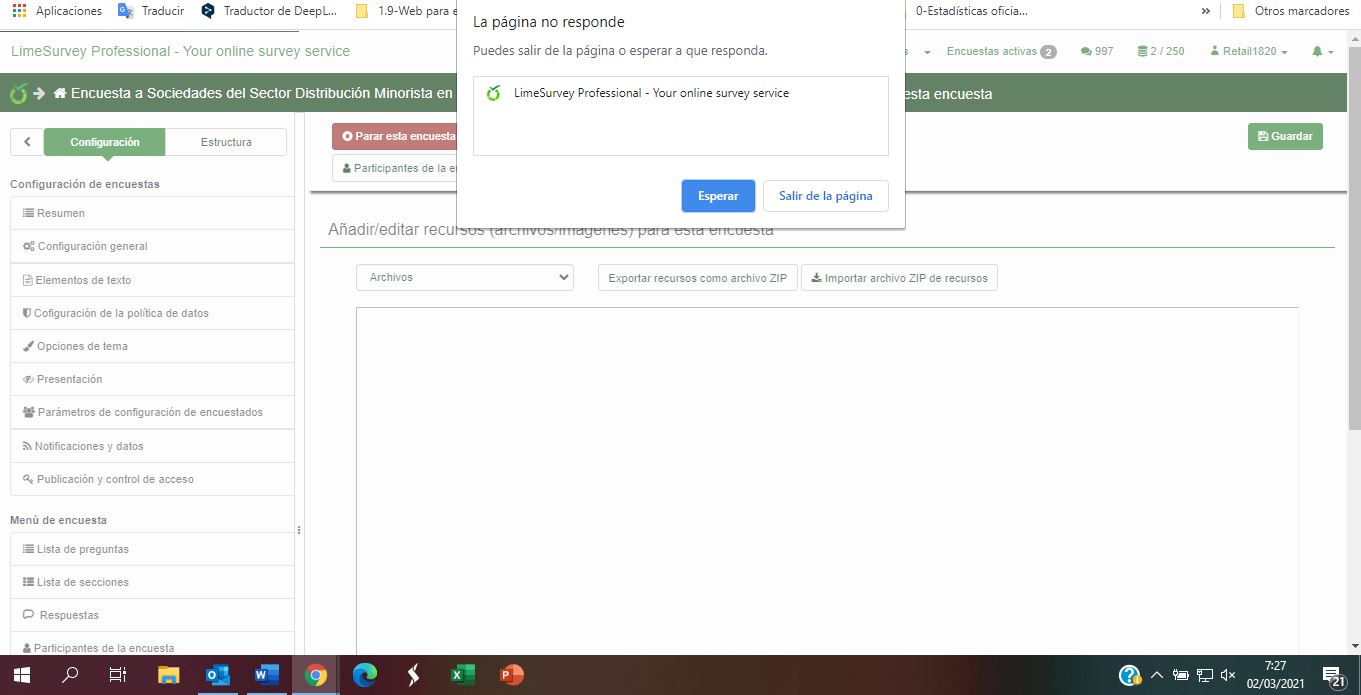This screenshot has width=1361, height=695.
Task: Open the bell notifications dropdown
Action: click(x=1323, y=51)
